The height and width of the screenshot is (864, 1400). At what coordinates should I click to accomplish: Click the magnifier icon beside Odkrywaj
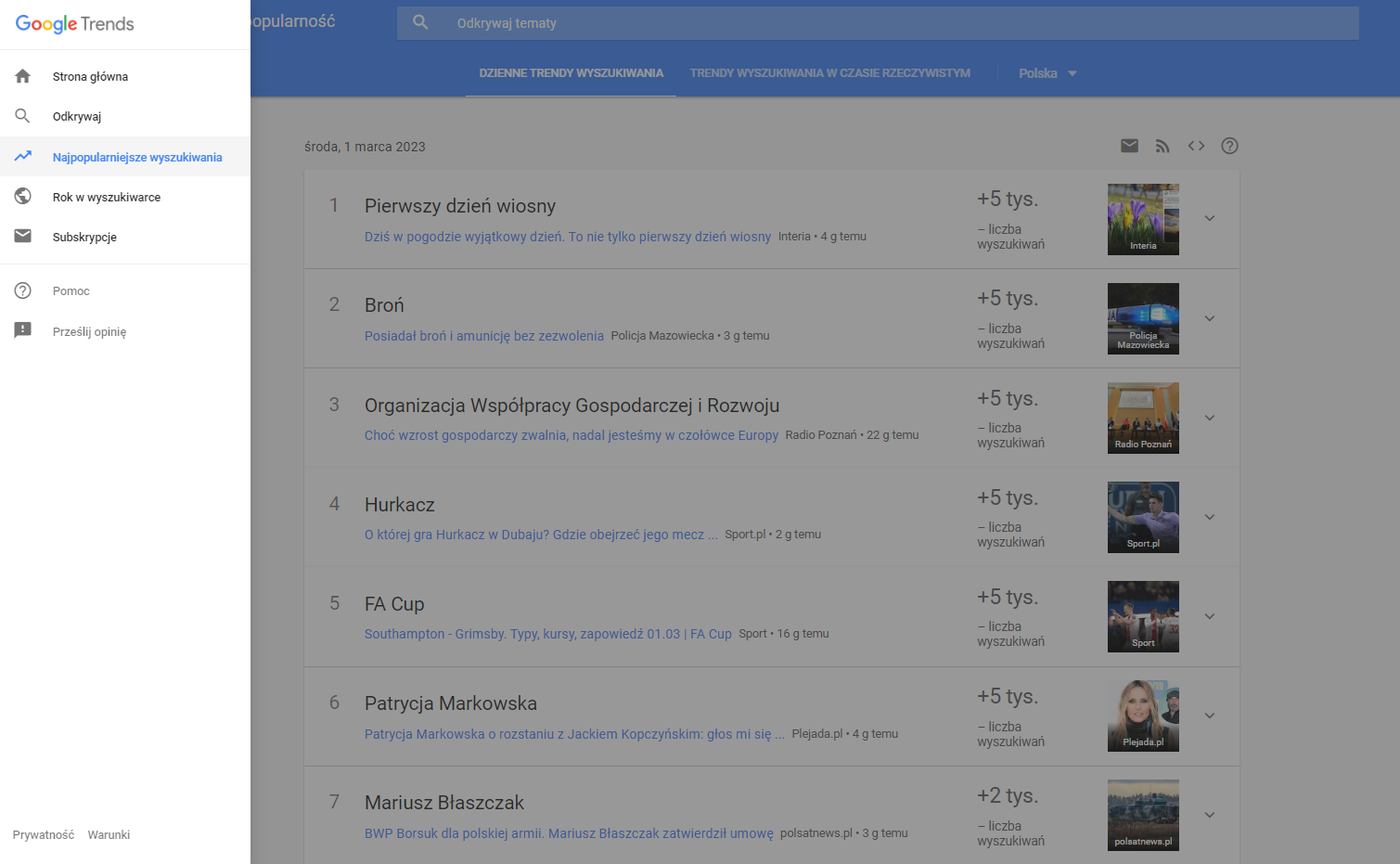click(x=23, y=116)
